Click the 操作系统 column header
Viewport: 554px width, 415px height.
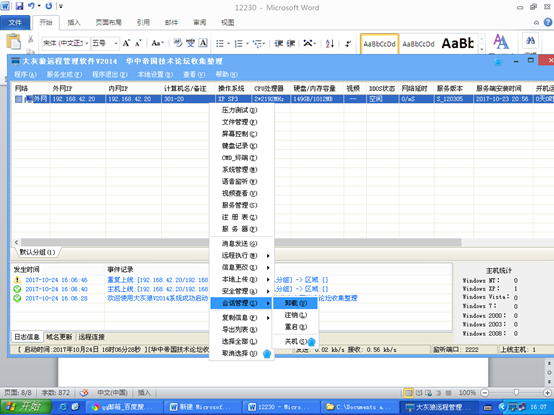(x=233, y=88)
